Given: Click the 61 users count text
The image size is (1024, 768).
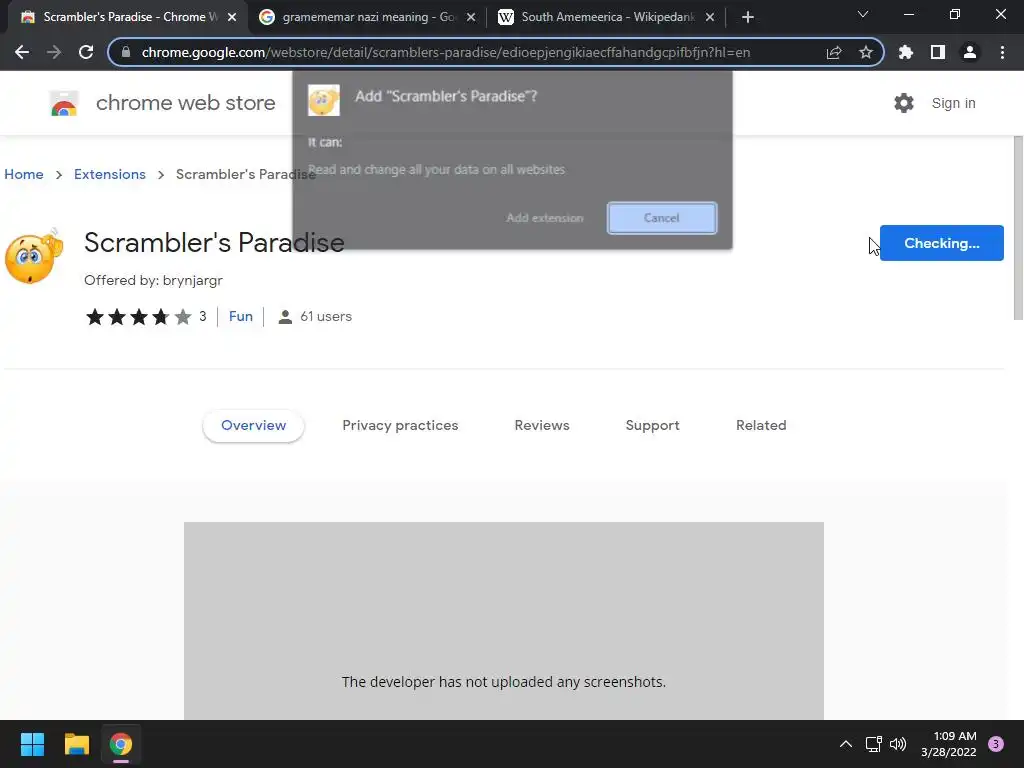Looking at the screenshot, I should tap(325, 317).
